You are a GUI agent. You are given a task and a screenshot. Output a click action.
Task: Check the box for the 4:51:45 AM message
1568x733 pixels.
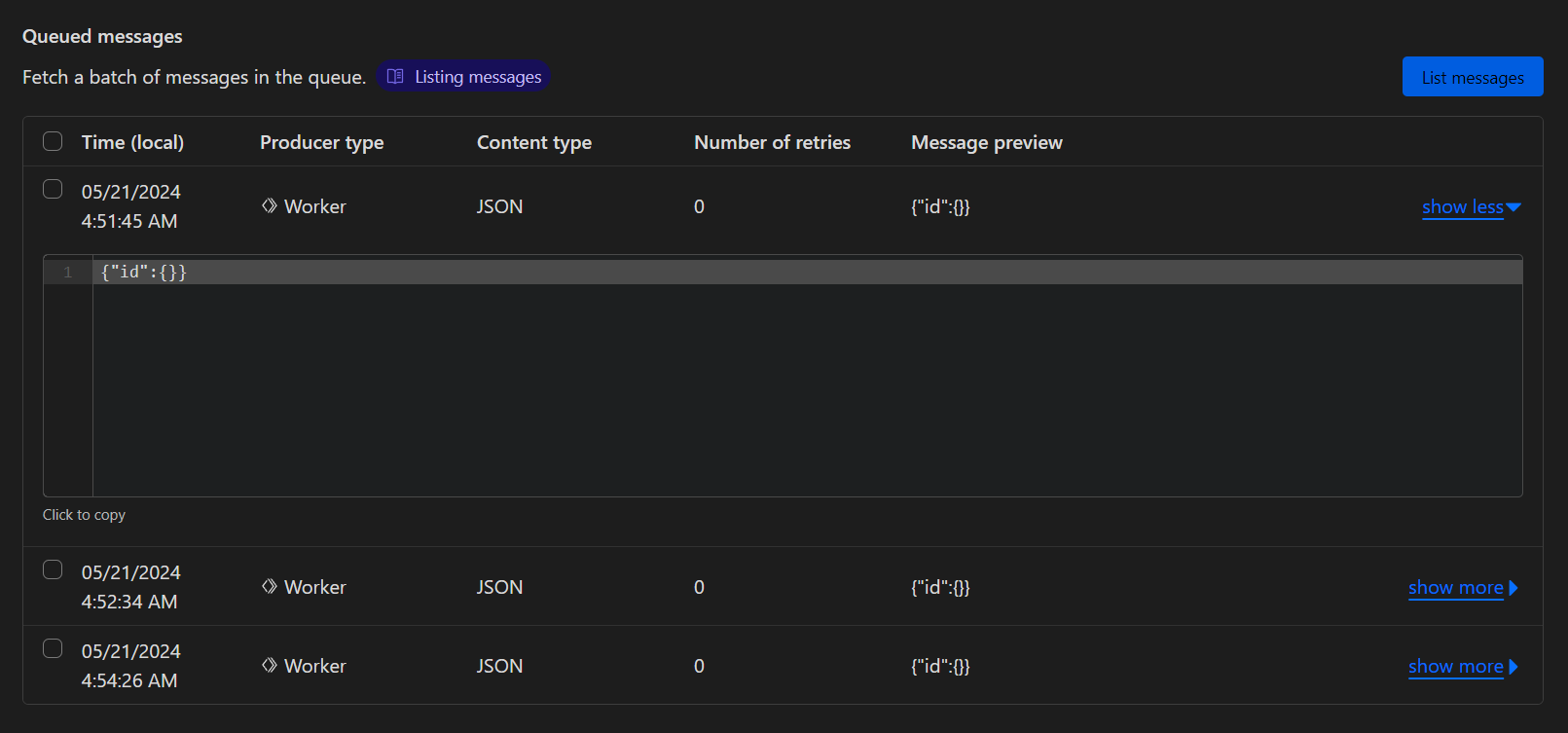(x=53, y=190)
